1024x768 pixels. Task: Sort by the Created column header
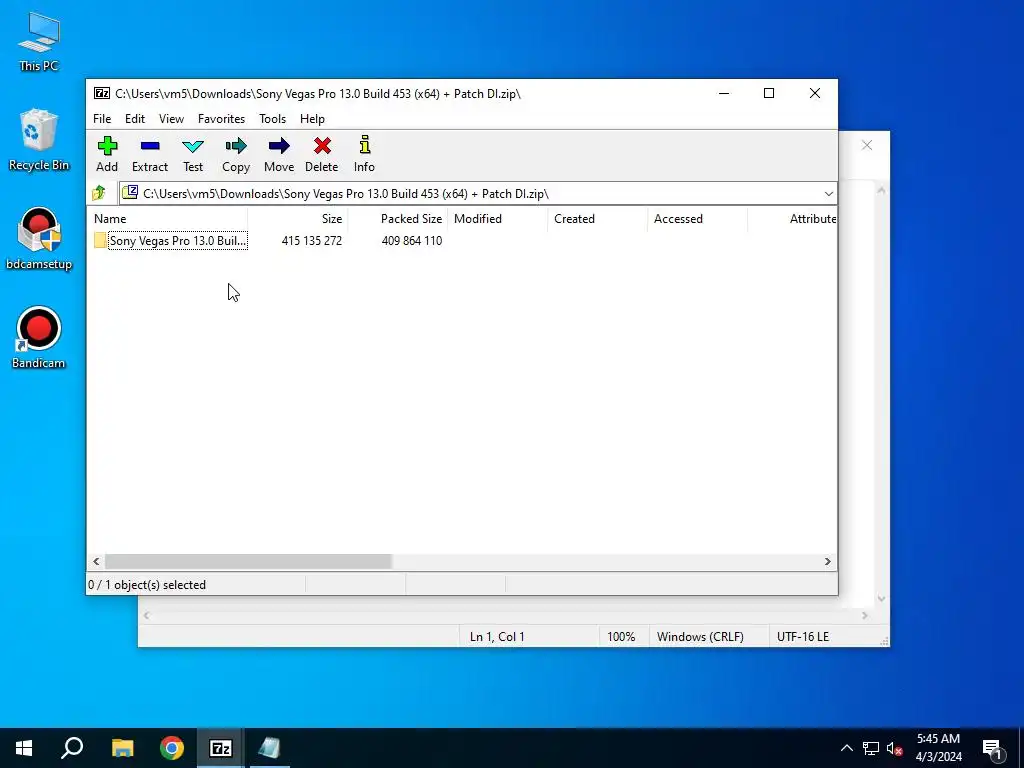(x=598, y=219)
